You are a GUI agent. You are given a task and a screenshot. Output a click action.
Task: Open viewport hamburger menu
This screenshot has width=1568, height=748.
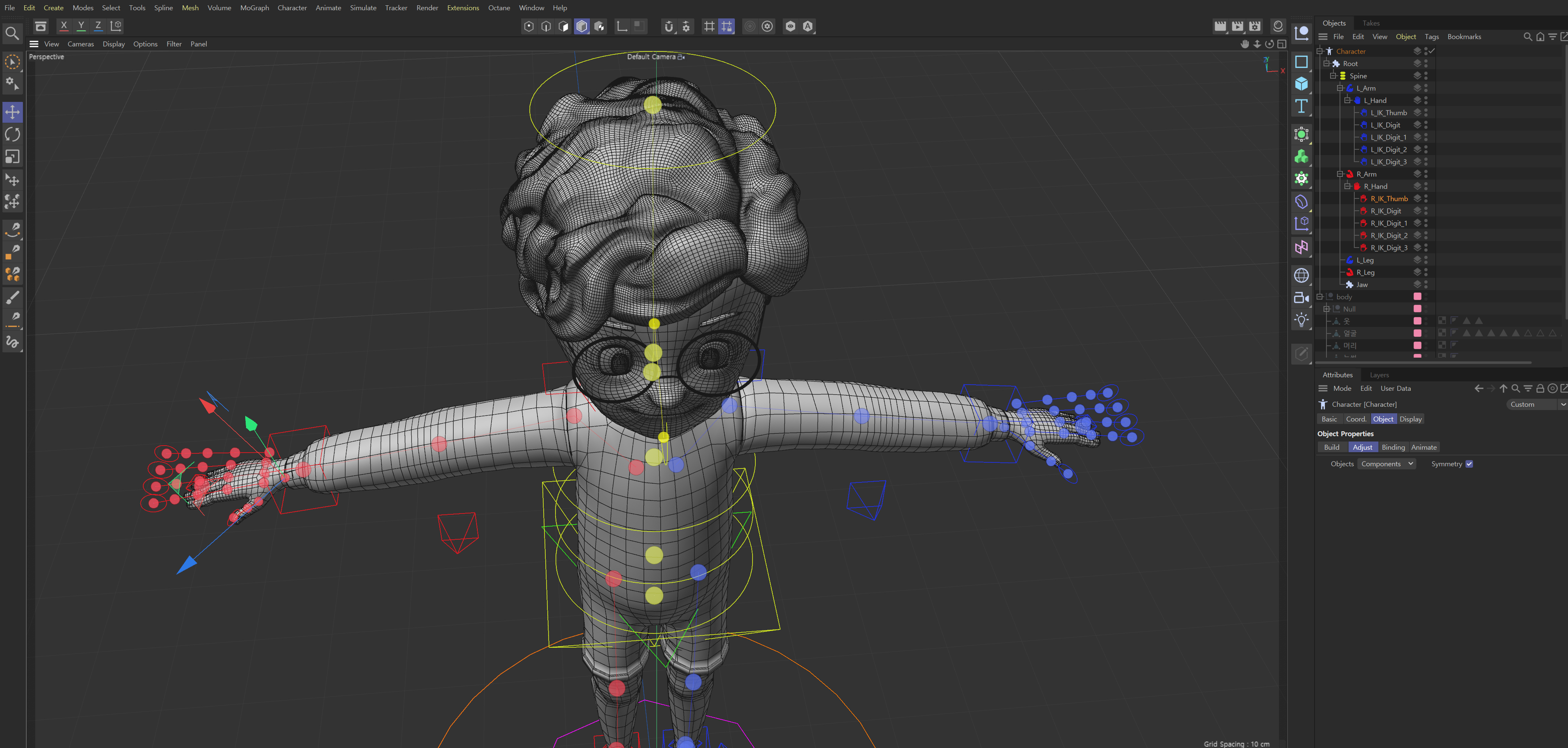(x=34, y=44)
